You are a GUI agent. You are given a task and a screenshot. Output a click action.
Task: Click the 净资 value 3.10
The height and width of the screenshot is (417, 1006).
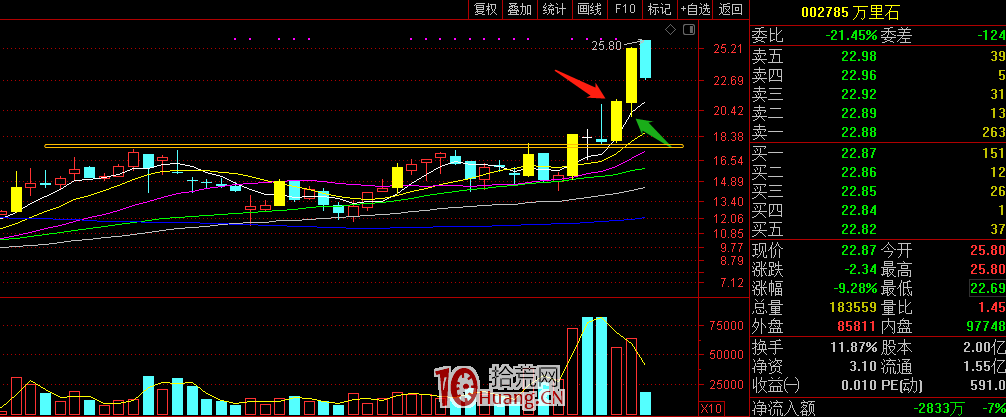point(863,367)
